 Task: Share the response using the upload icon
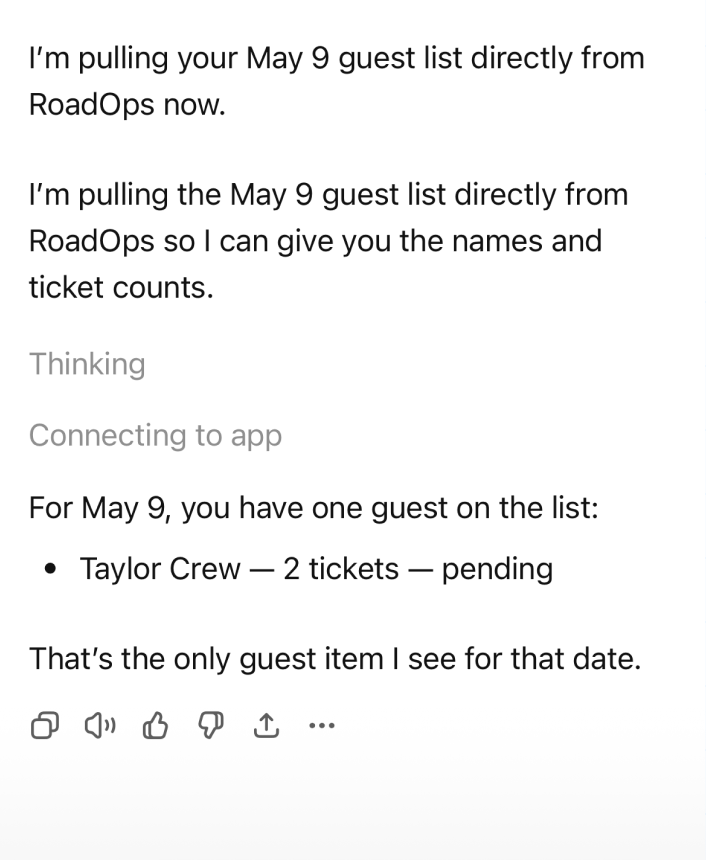(266, 727)
